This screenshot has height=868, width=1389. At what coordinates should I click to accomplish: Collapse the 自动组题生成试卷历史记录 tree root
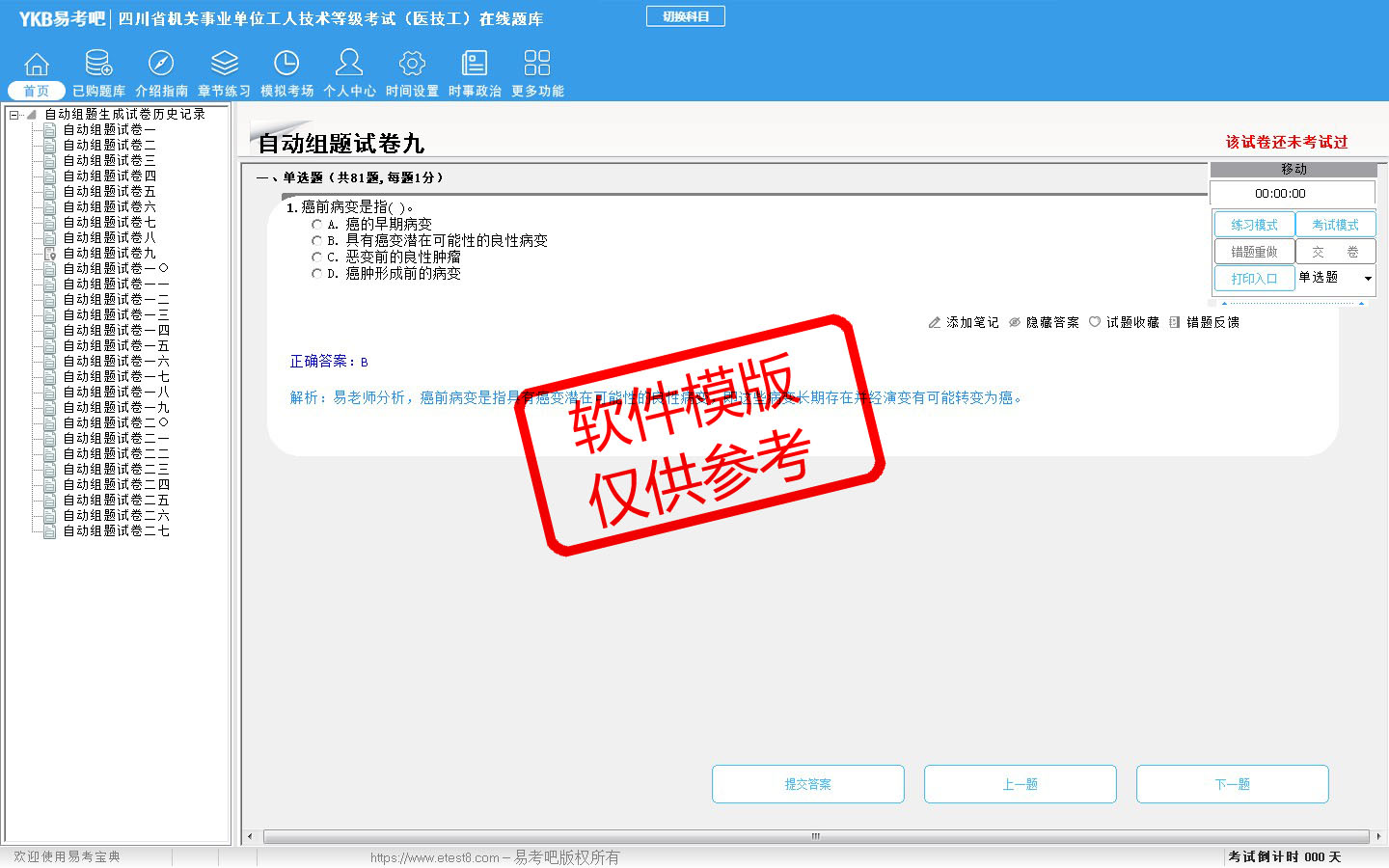click(14, 114)
